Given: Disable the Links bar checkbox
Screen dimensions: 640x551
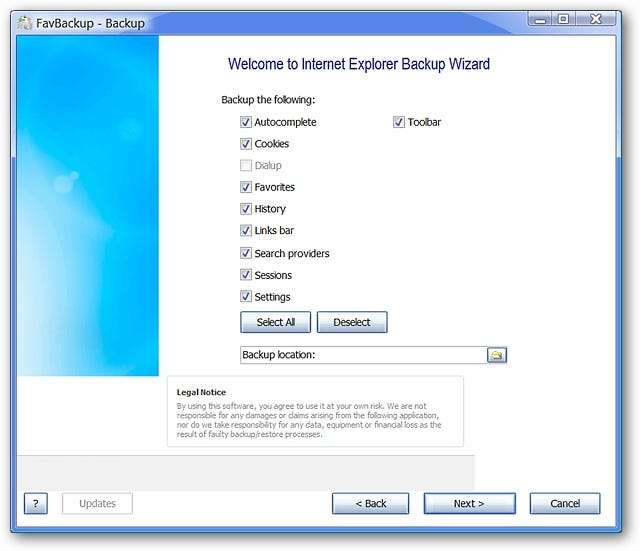Looking at the screenshot, I should tap(246, 230).
